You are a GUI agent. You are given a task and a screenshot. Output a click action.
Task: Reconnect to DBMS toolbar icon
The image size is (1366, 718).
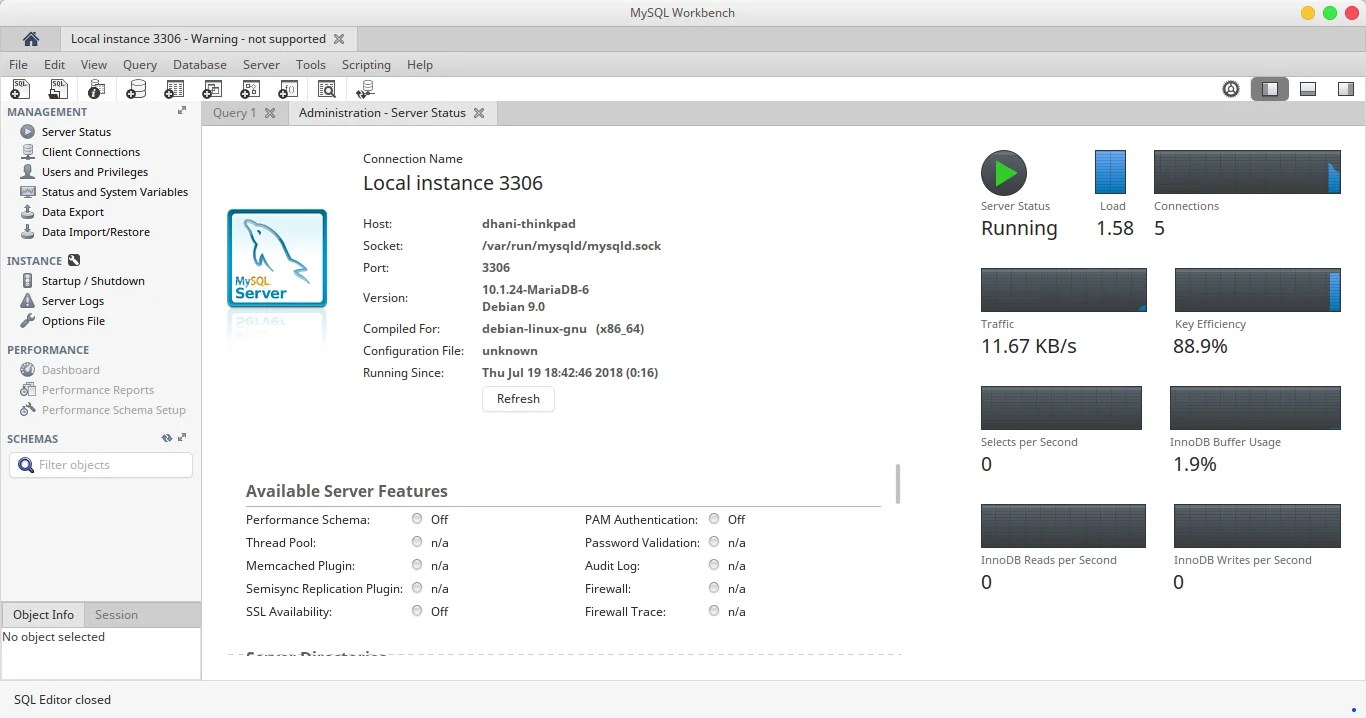point(365,90)
